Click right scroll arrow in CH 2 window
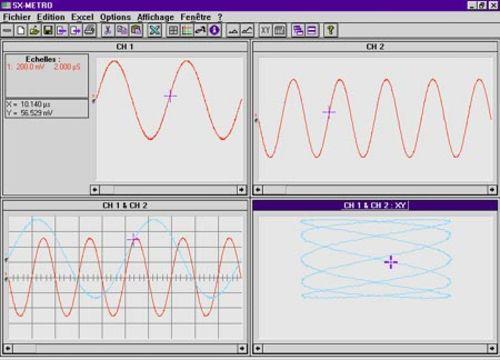 point(492,190)
